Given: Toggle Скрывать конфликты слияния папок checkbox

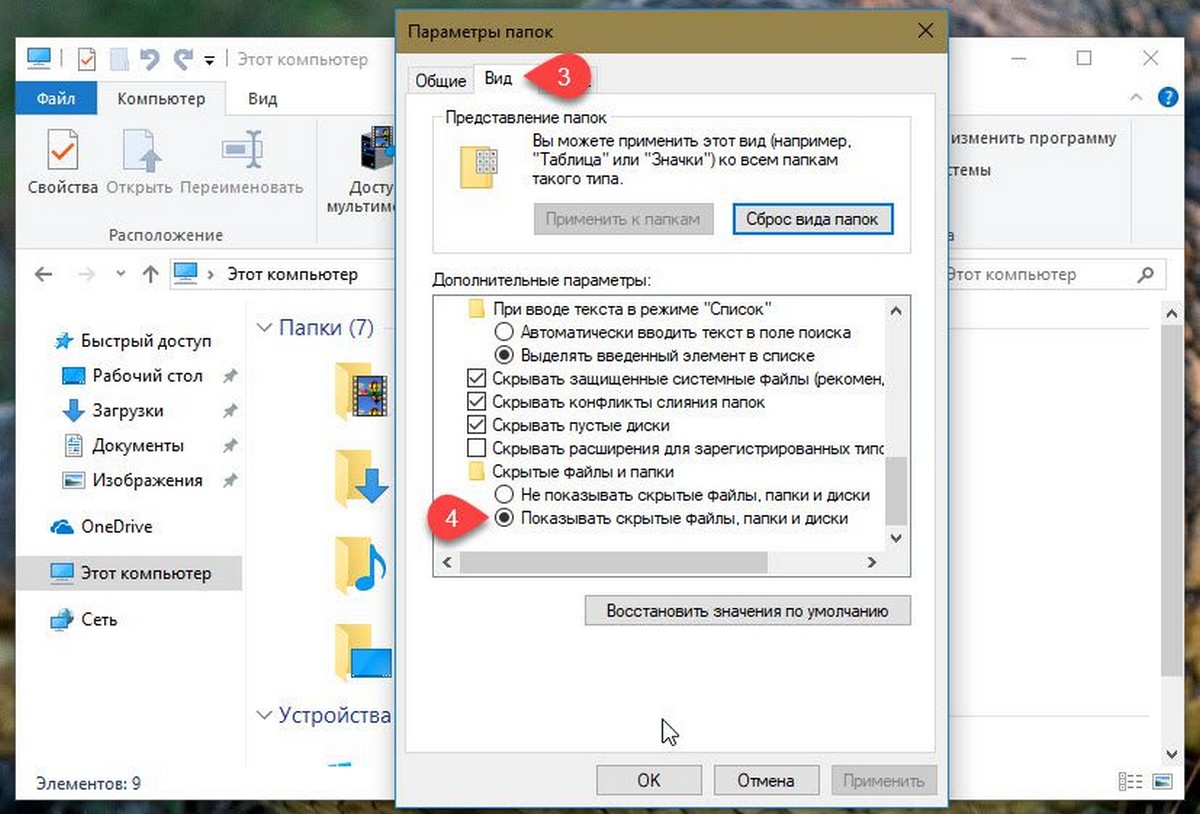Looking at the screenshot, I should pyautogui.click(x=476, y=402).
